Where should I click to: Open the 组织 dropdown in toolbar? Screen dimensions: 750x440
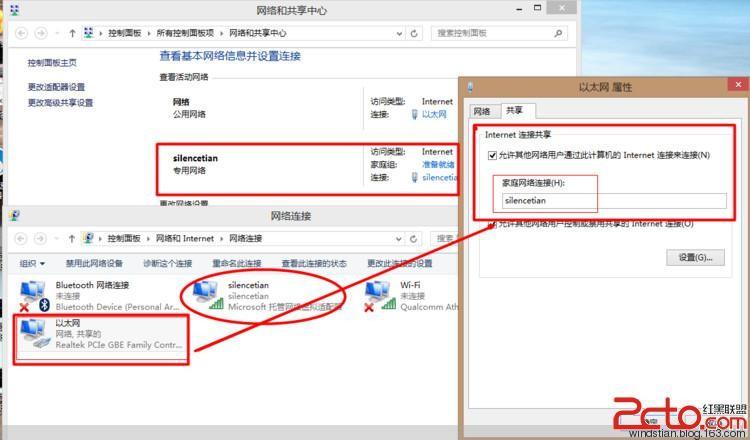(33, 264)
